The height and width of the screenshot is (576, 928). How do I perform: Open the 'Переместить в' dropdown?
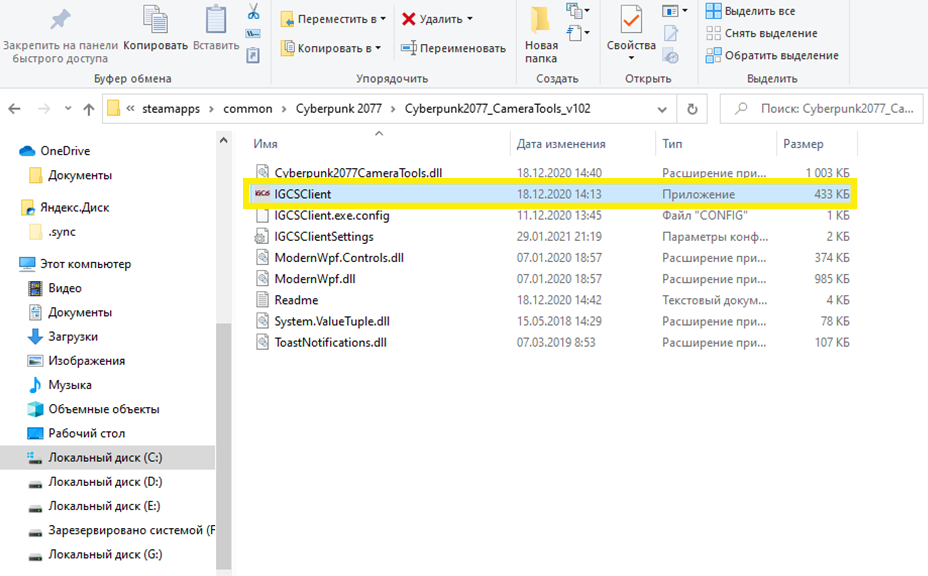coord(334,19)
